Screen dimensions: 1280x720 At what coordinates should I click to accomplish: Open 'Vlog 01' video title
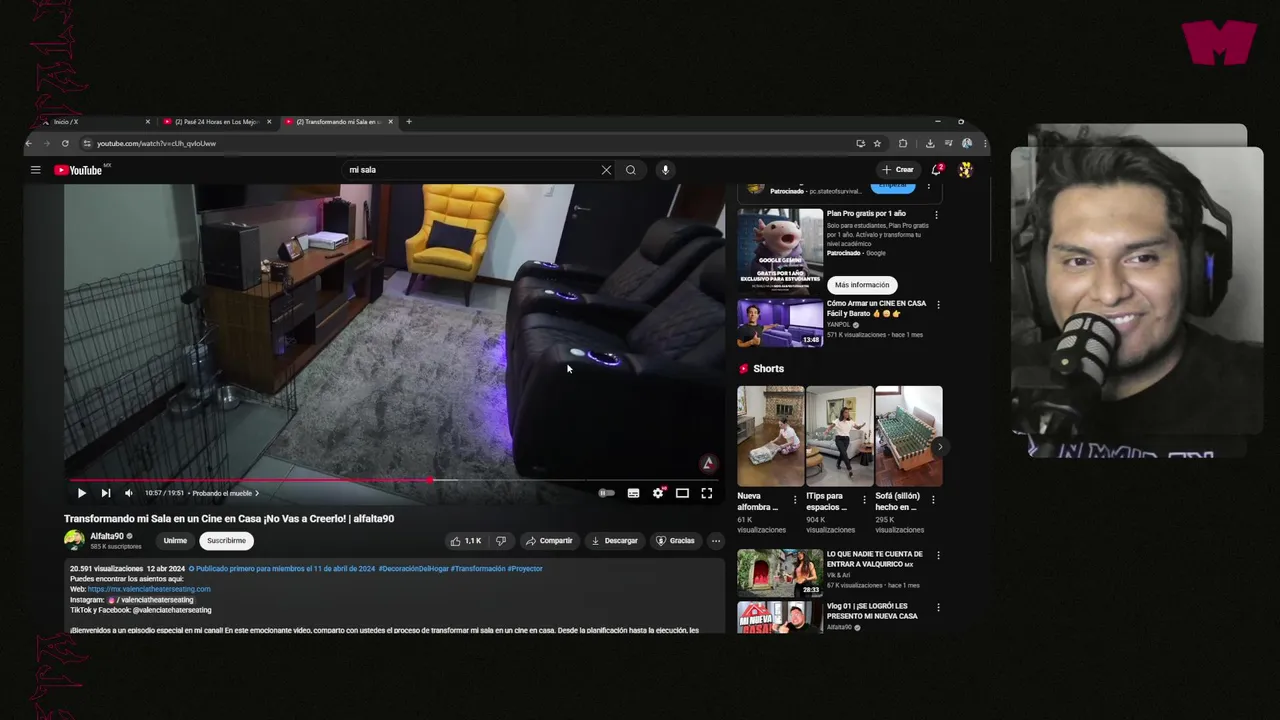872,611
